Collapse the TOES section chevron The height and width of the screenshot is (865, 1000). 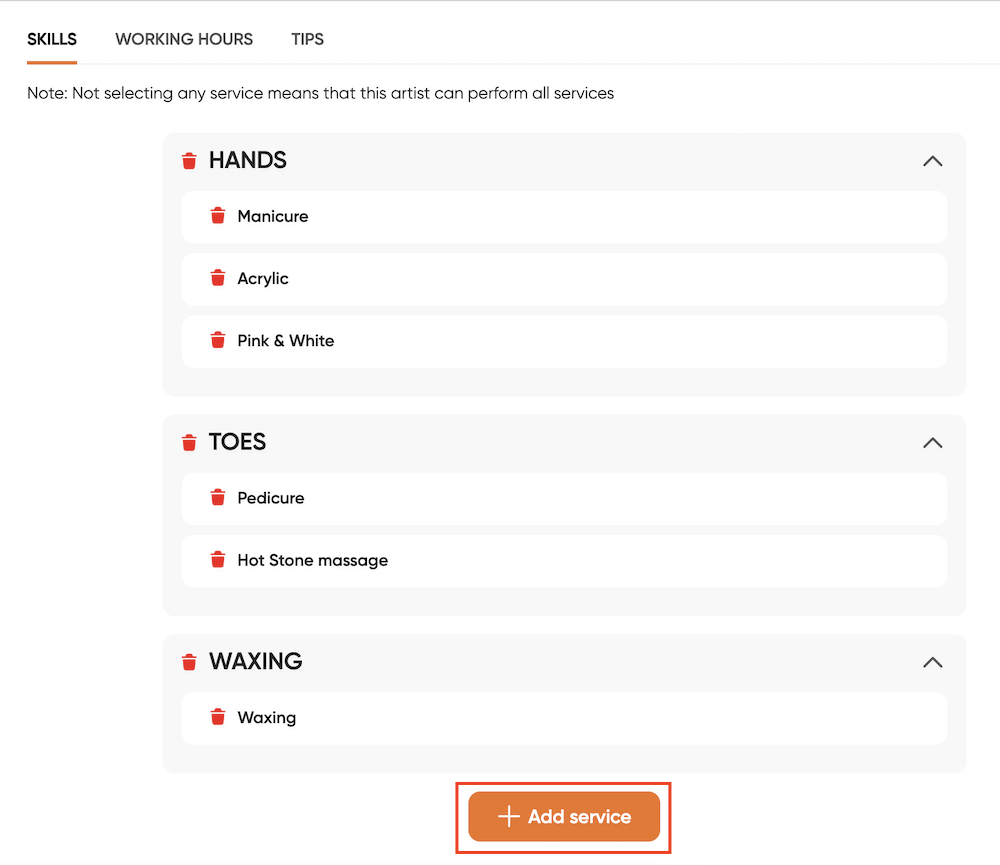point(932,443)
